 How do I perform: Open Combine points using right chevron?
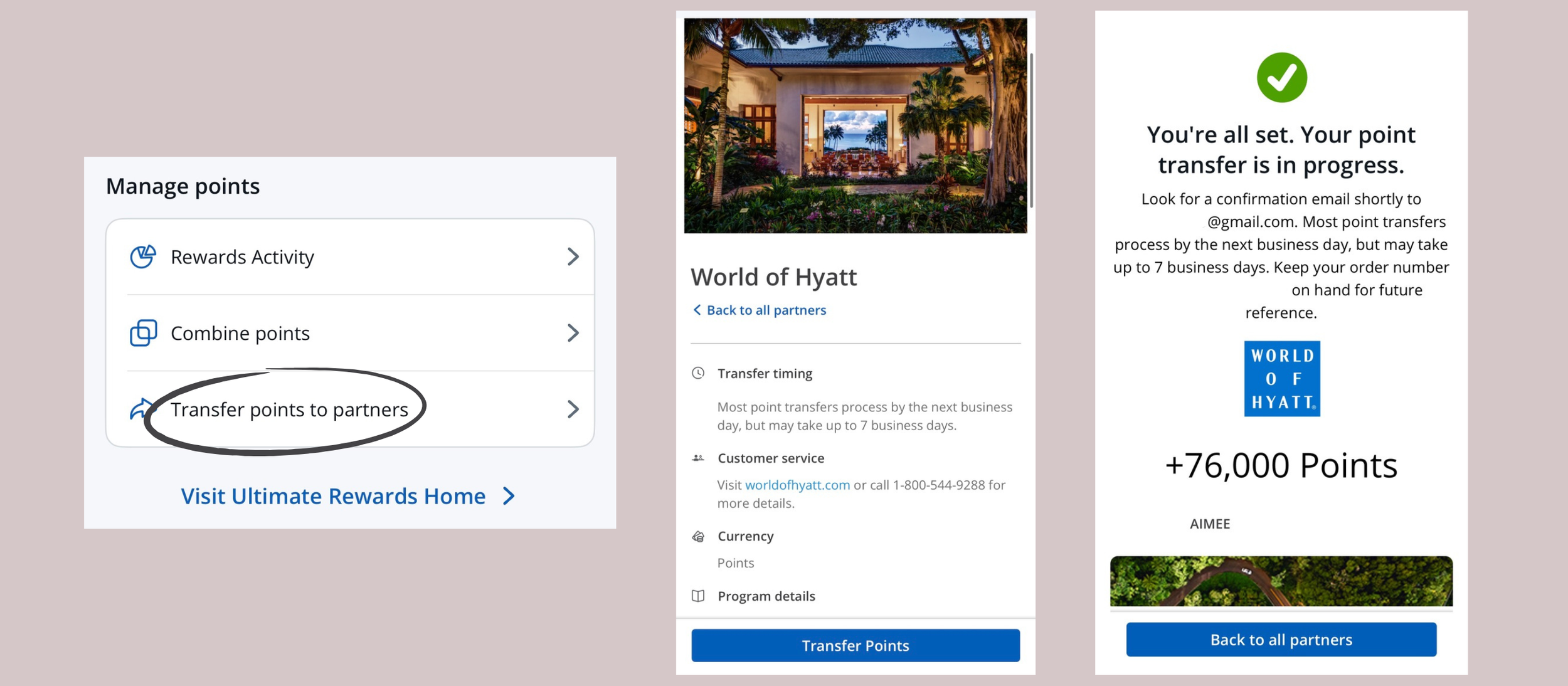tap(572, 333)
